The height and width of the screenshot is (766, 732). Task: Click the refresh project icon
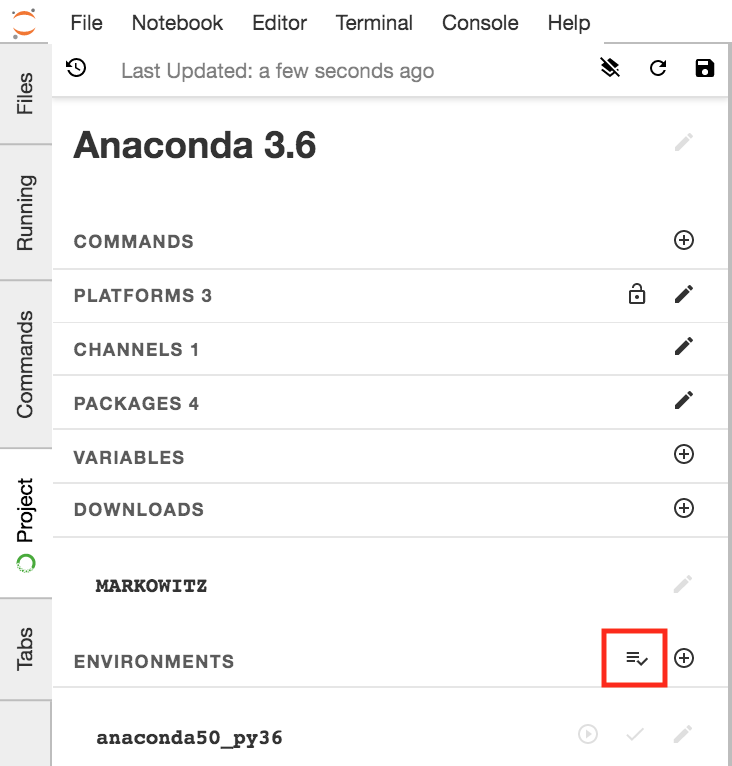click(x=657, y=68)
